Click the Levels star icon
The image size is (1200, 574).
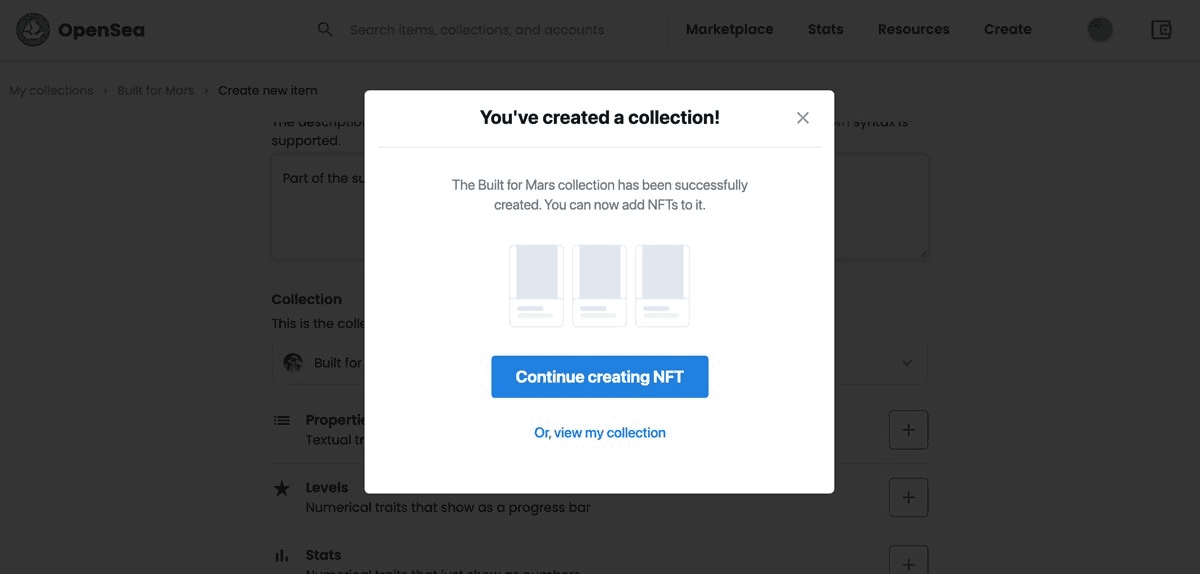[282, 488]
